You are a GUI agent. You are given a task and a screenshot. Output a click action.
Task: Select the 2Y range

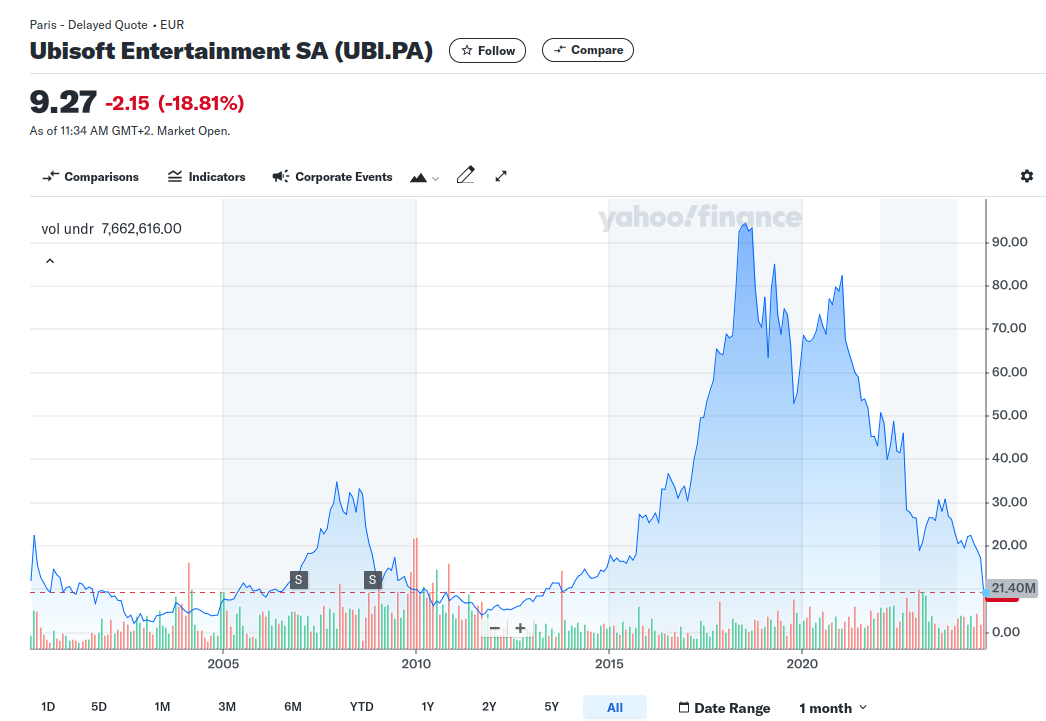pos(489,707)
